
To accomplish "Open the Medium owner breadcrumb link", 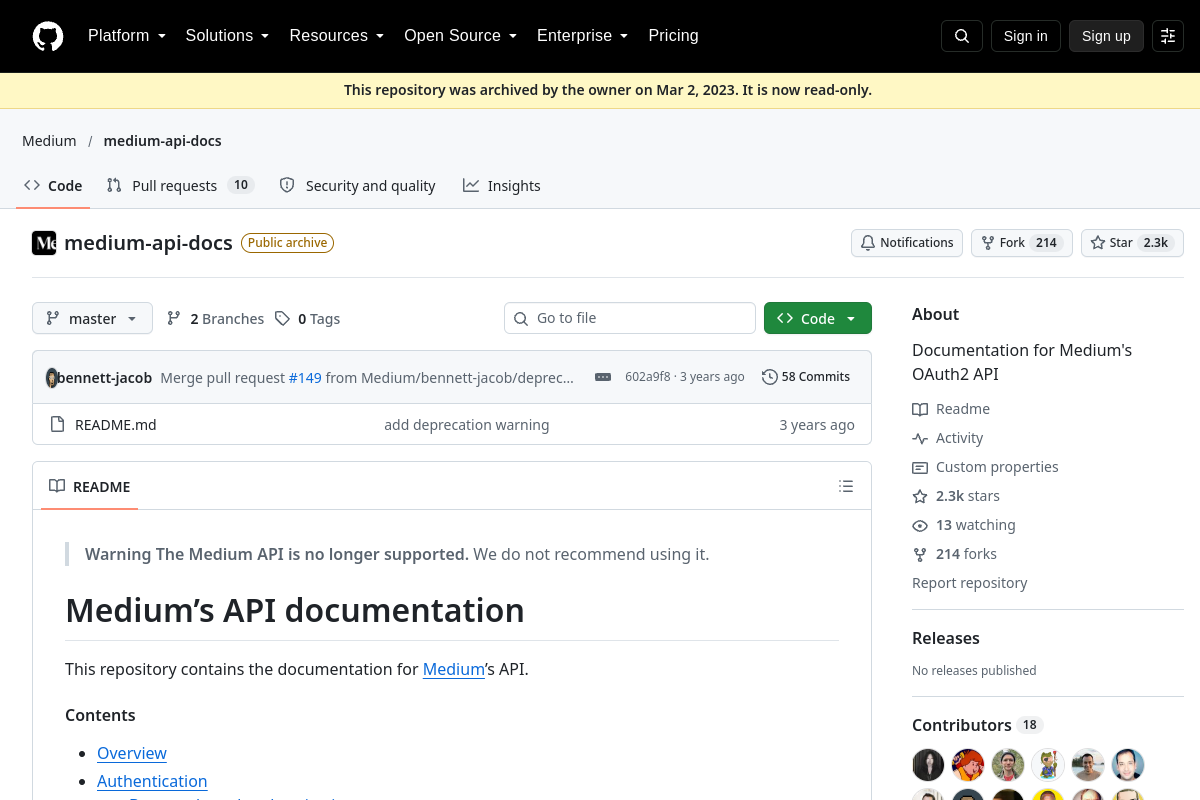I will tap(49, 141).
